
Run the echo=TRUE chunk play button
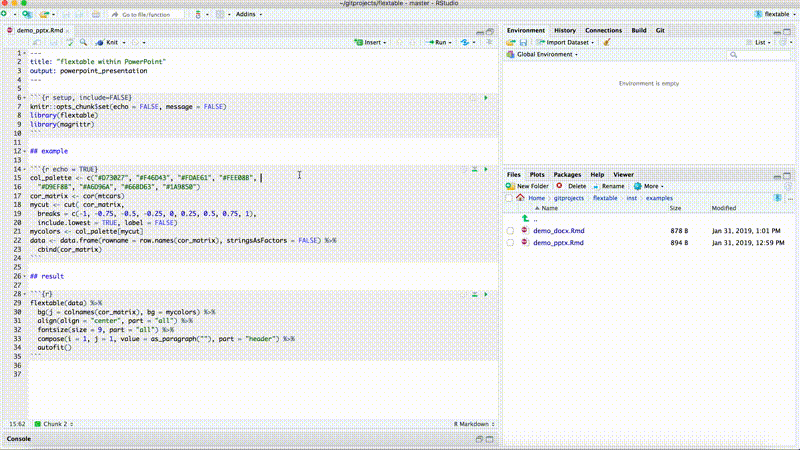pyautogui.click(x=486, y=169)
